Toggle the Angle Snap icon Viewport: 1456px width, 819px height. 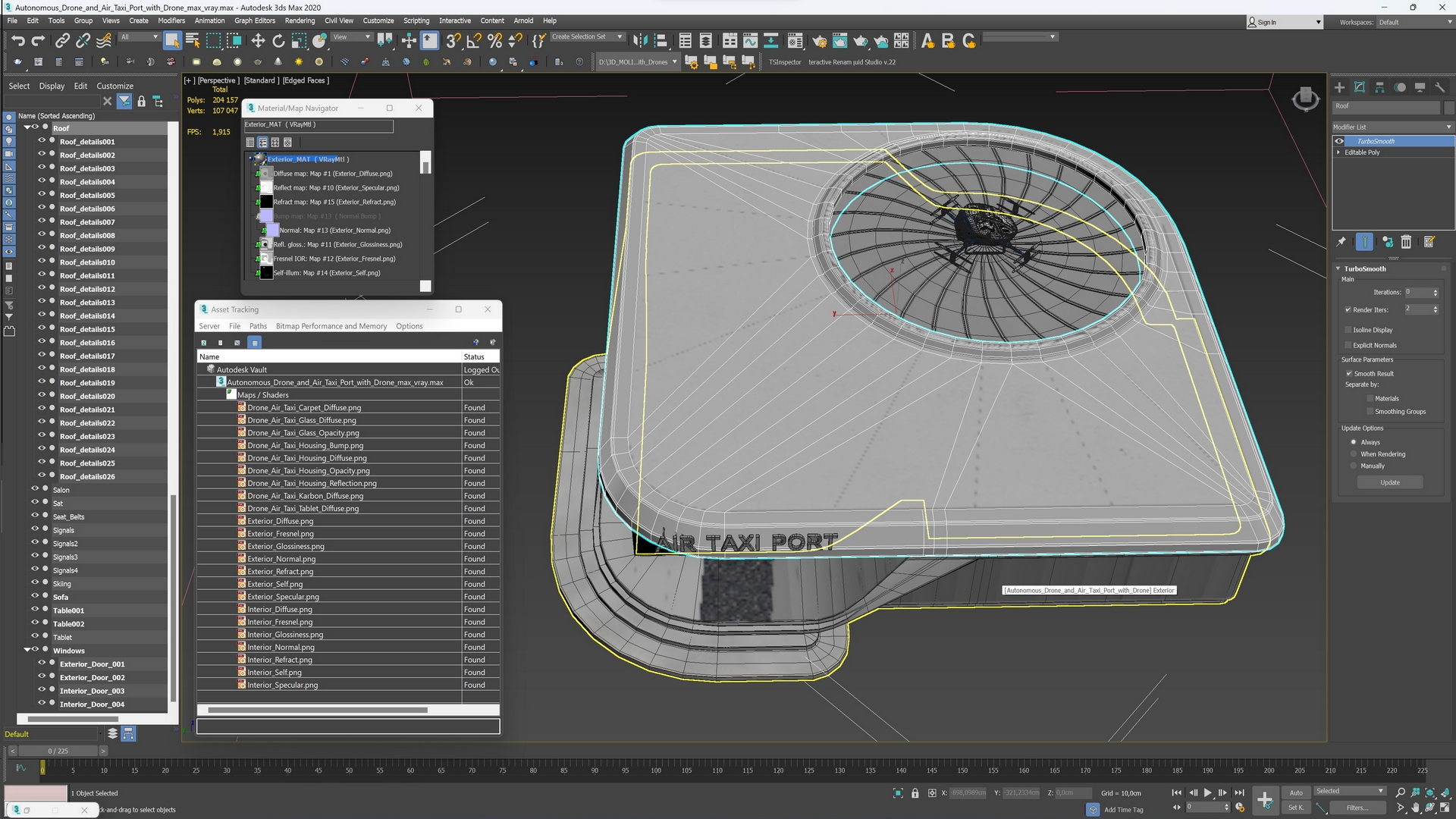474,40
